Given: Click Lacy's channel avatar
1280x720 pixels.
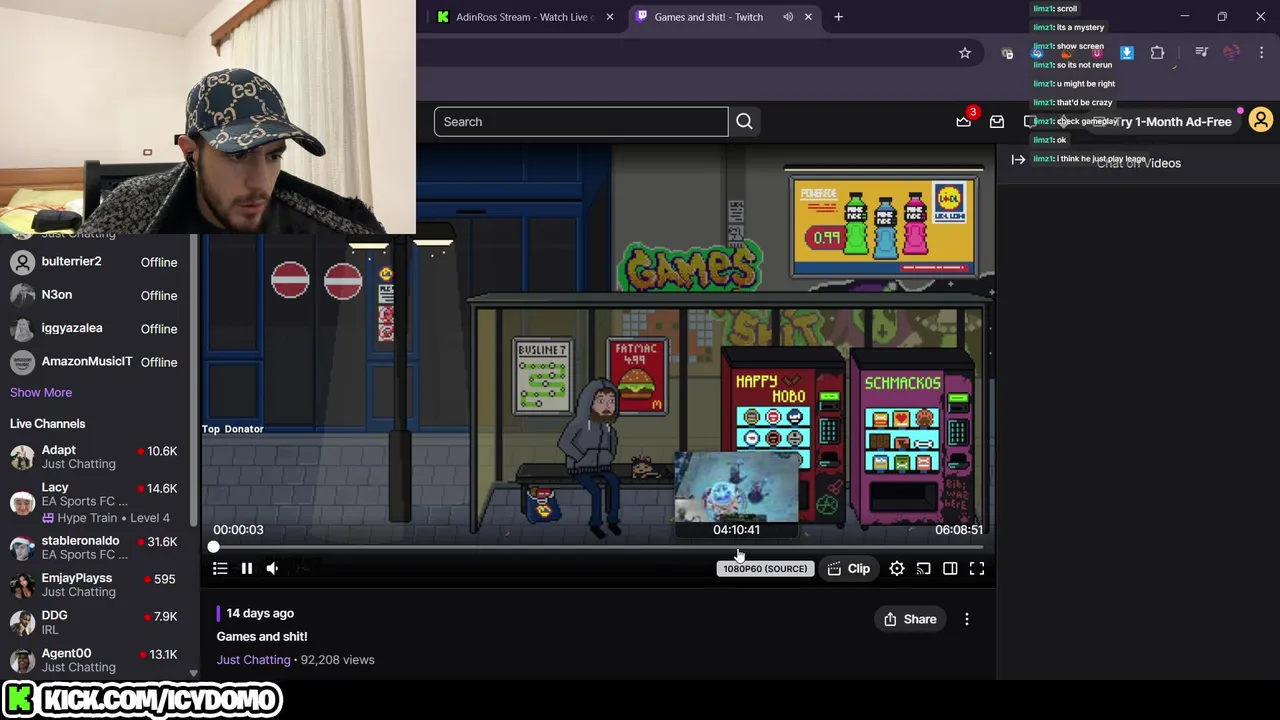Looking at the screenshot, I should (22, 502).
